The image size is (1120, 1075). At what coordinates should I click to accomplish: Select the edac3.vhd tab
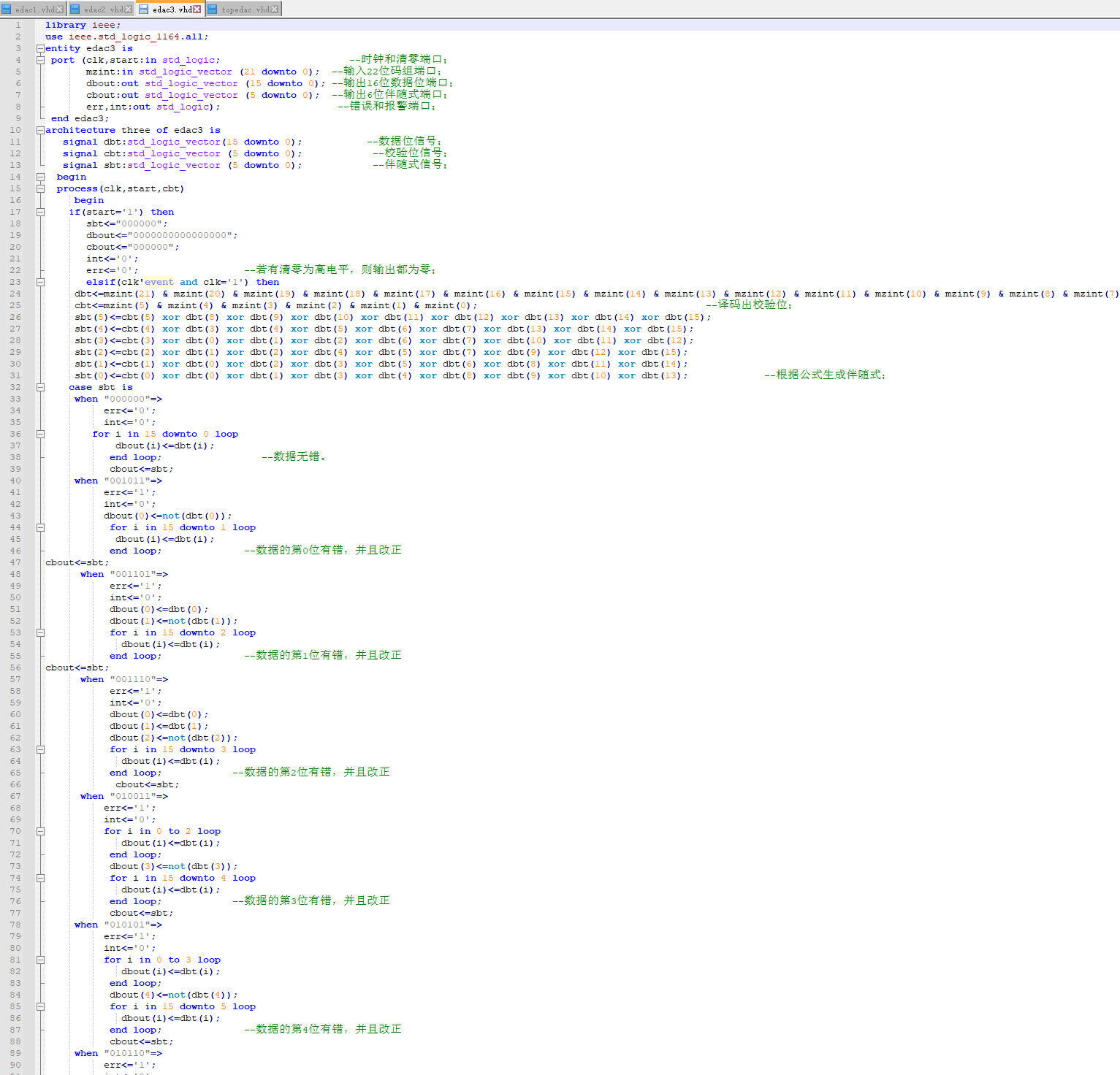[169, 9]
